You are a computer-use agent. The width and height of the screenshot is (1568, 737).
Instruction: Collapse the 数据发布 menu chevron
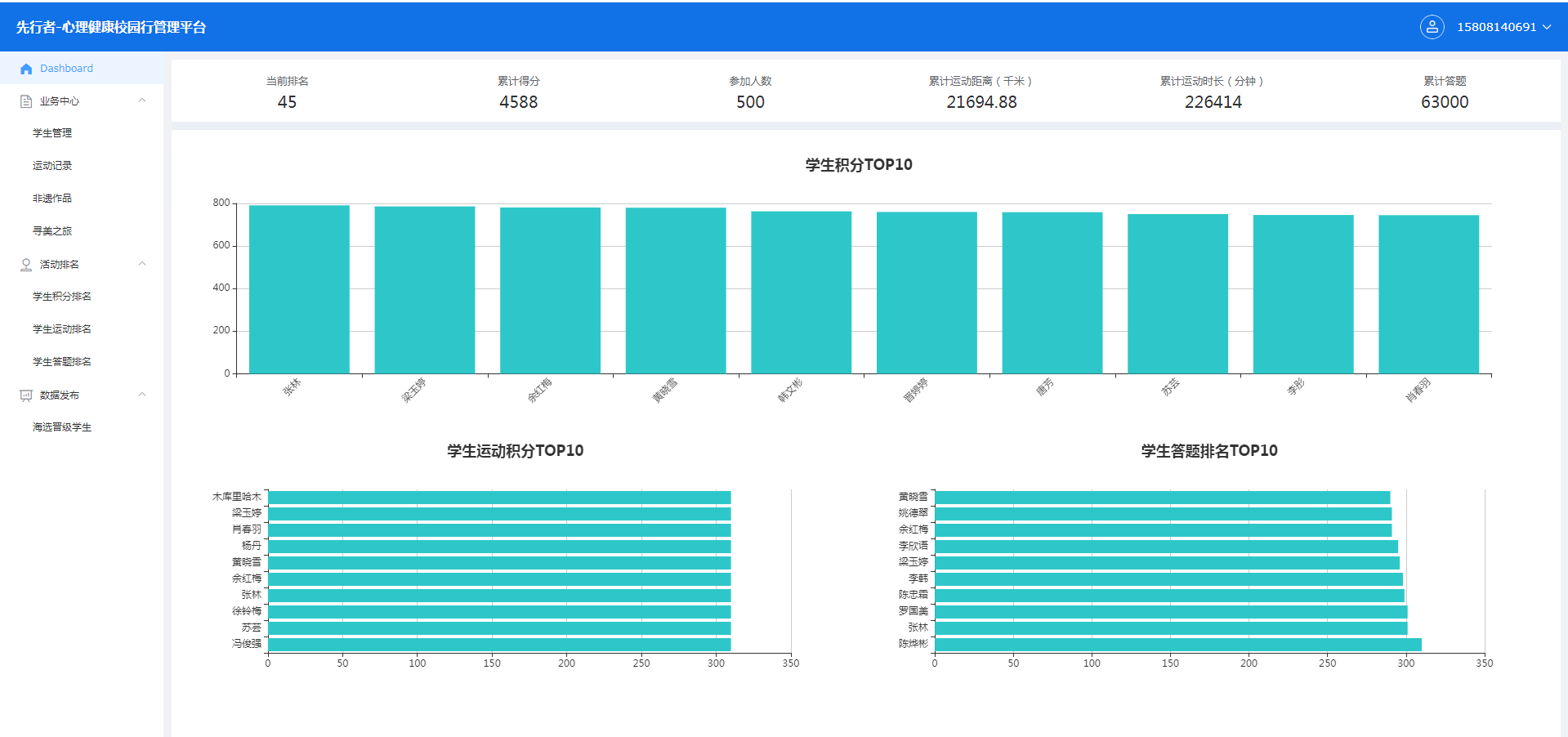click(142, 395)
